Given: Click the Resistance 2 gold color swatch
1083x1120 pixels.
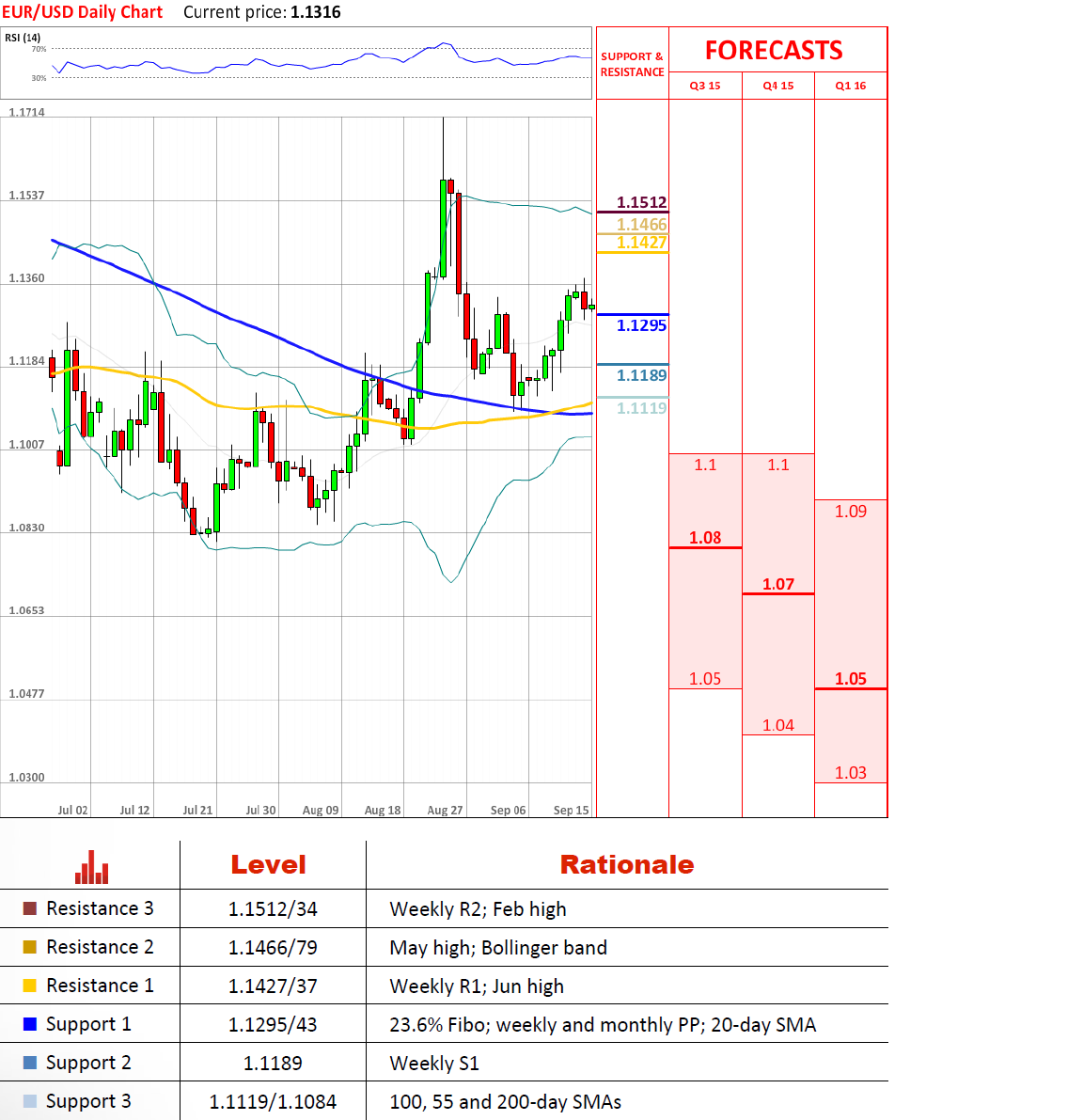Looking at the screenshot, I should coord(30,947).
